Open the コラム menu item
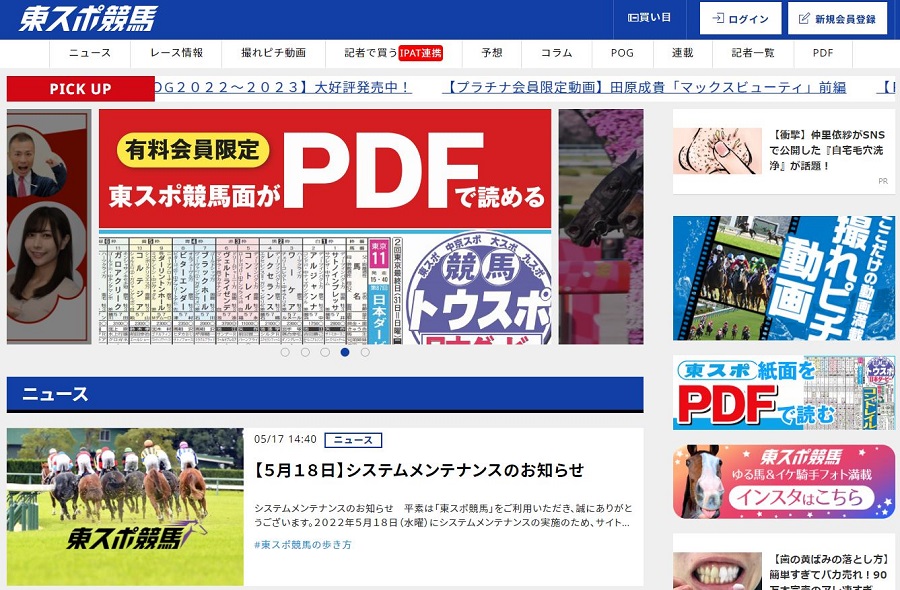The image size is (900, 590). pyautogui.click(x=557, y=53)
